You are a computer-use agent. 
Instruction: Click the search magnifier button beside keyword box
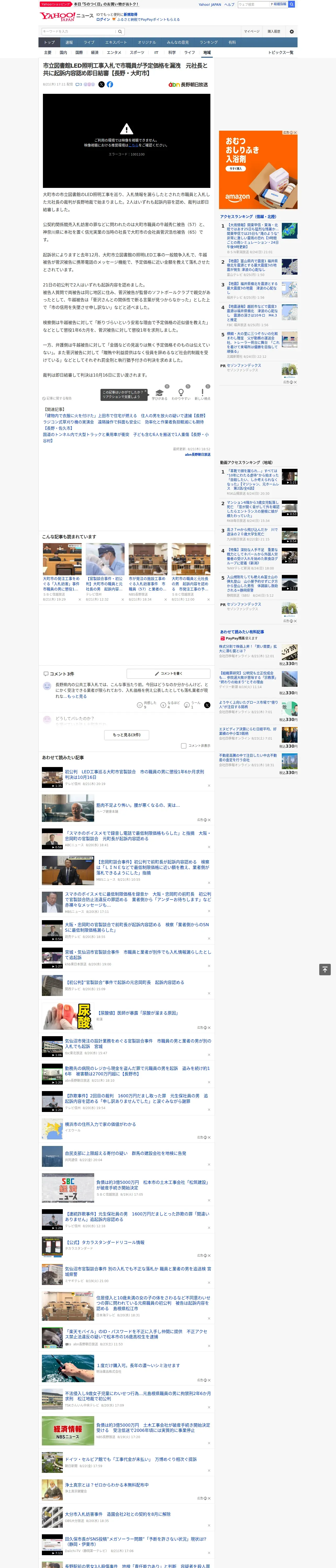coord(120,31)
